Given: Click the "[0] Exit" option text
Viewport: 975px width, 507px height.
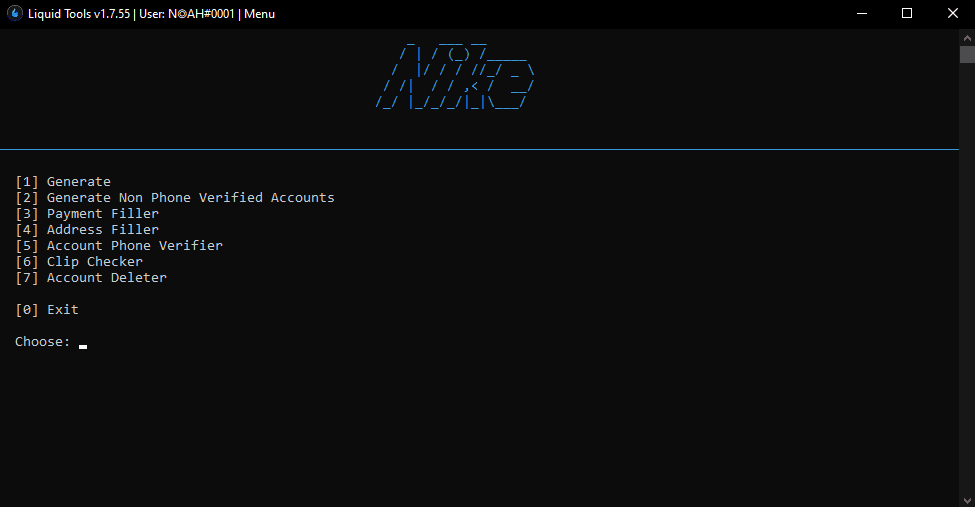Looking at the screenshot, I should pos(47,310).
